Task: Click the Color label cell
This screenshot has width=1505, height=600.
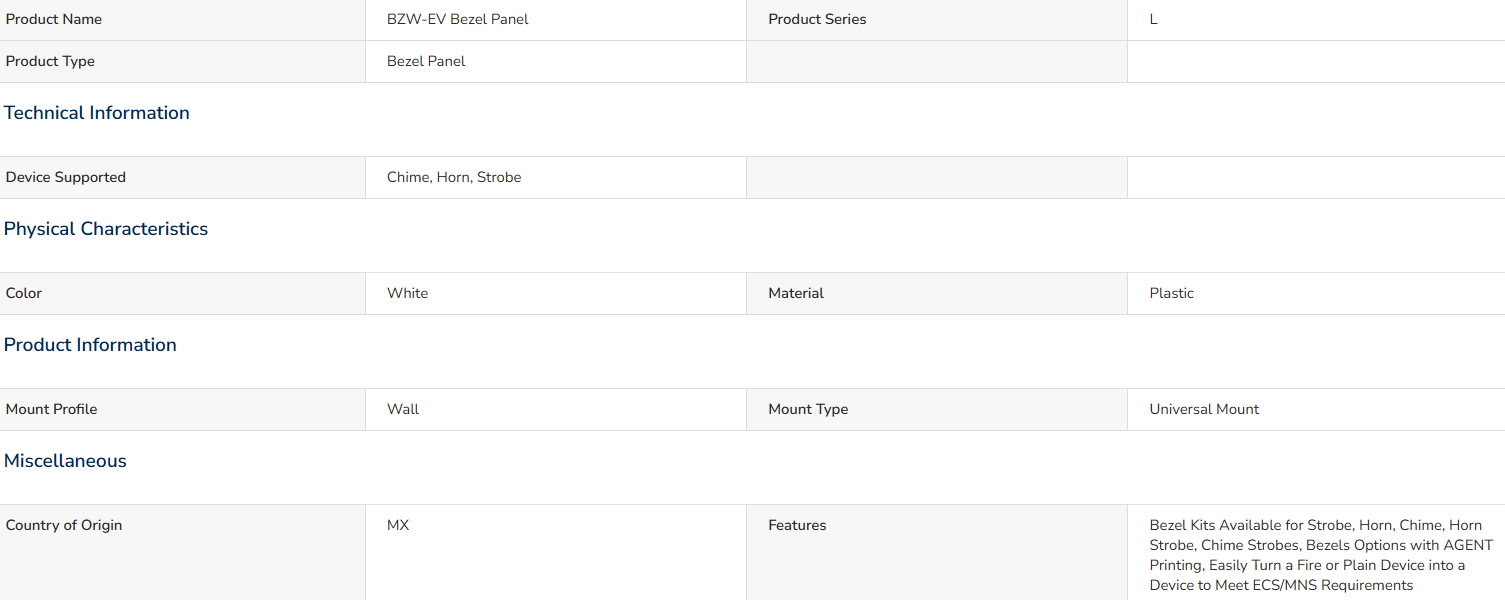Action: (x=183, y=294)
